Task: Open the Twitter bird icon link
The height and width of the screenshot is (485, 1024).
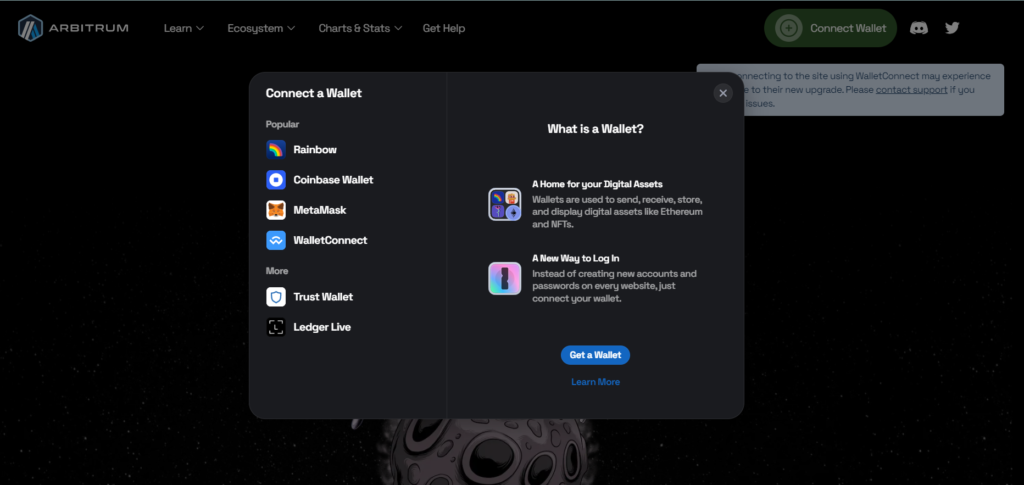Action: click(952, 28)
